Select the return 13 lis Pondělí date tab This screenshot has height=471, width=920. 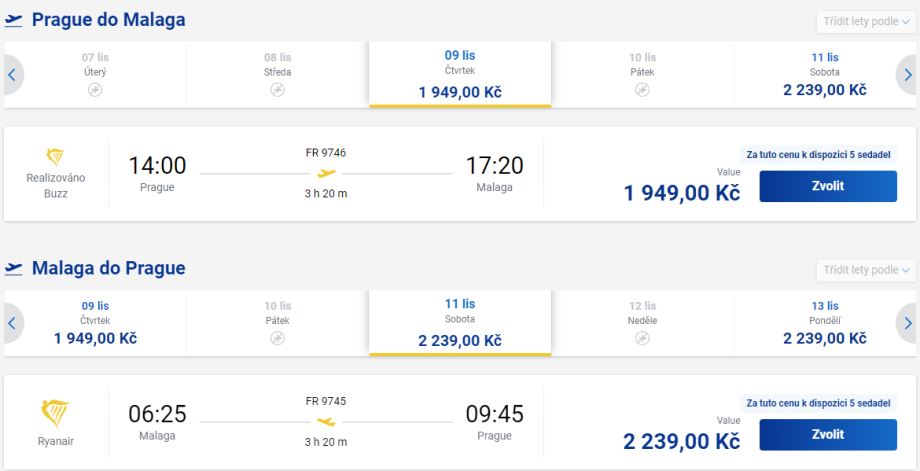pos(825,323)
